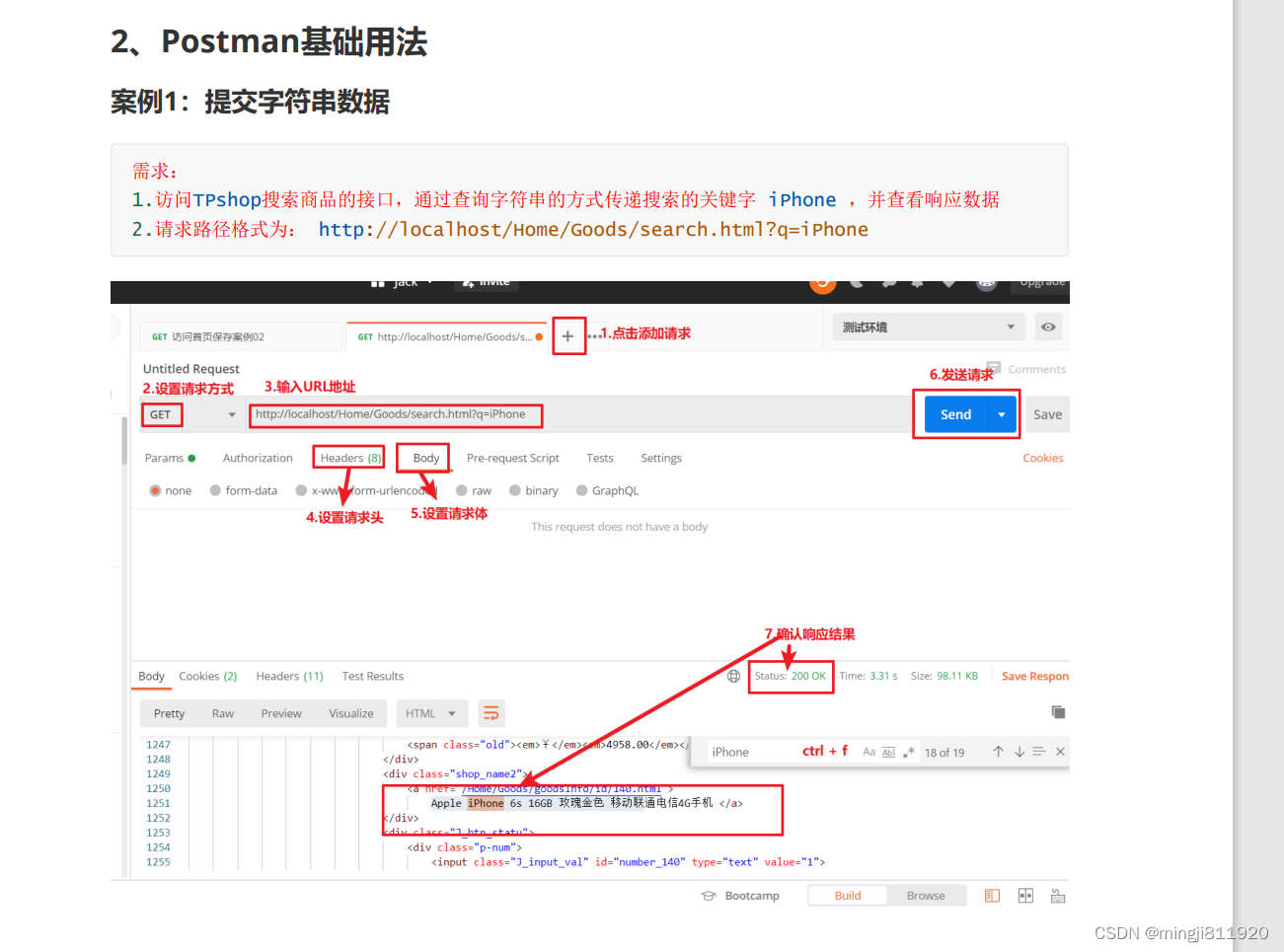This screenshot has height=952, width=1284.
Task: Select the Browse mode
Action: (926, 896)
